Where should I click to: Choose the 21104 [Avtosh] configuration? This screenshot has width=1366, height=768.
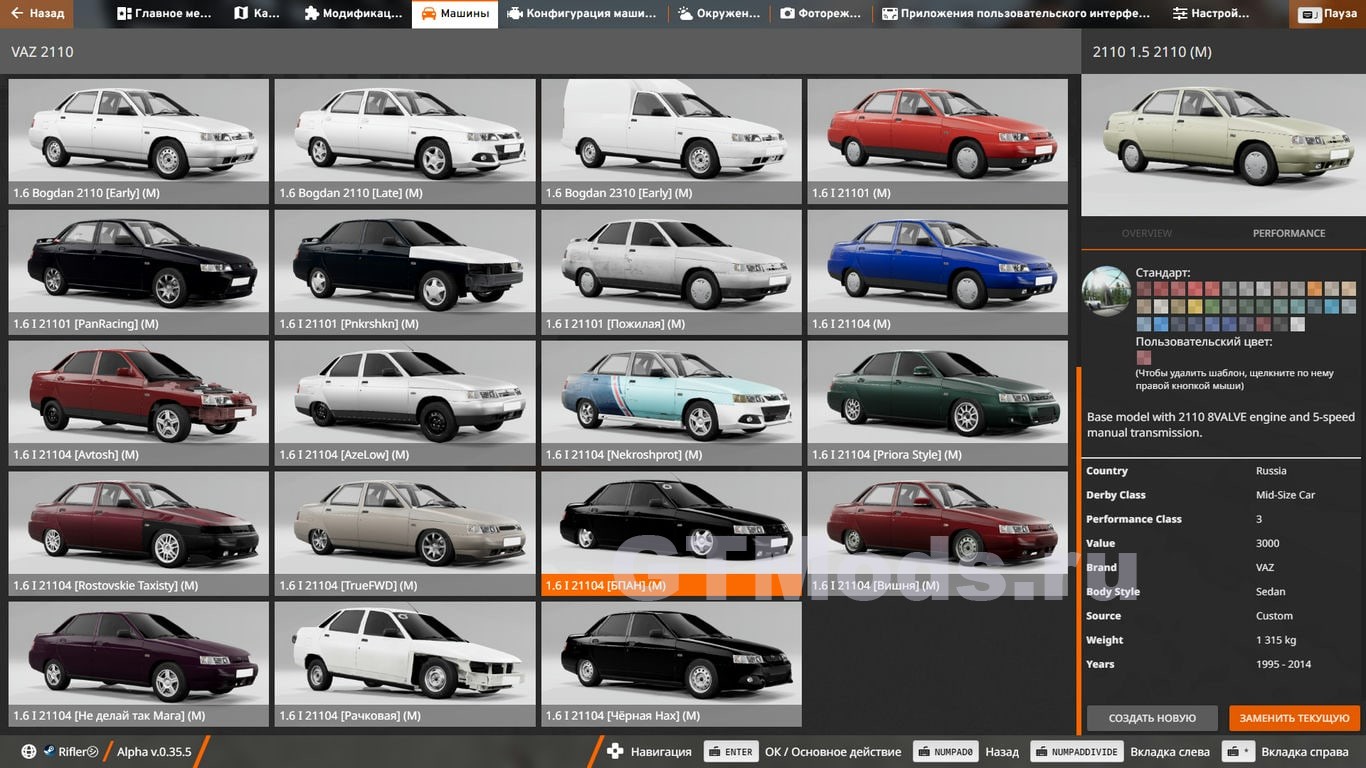tap(139, 403)
